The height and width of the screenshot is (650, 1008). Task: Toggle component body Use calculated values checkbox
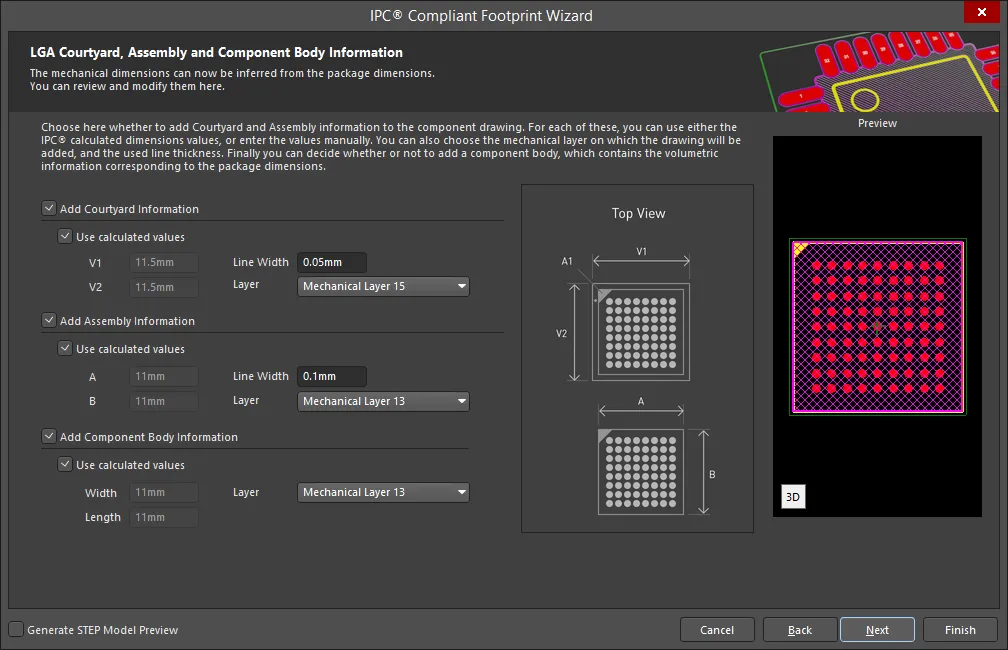coord(65,464)
